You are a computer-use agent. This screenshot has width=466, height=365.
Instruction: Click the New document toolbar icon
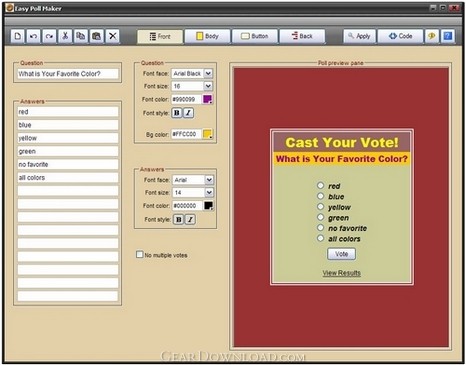point(17,36)
